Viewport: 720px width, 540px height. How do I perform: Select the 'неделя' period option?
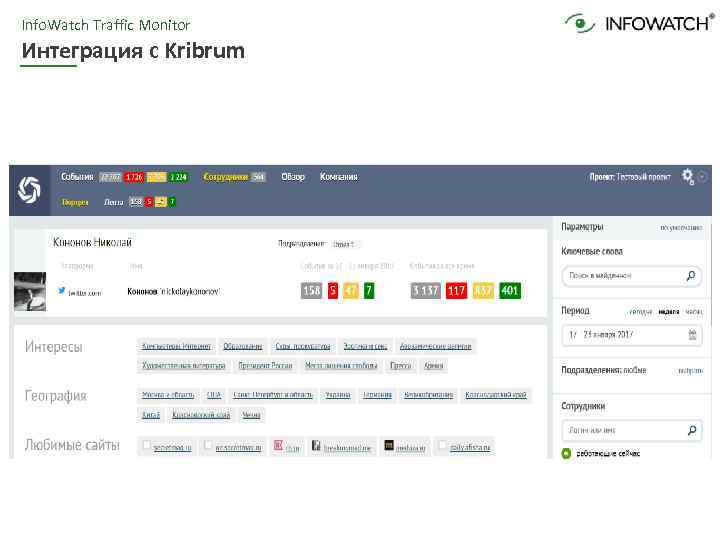point(669,312)
